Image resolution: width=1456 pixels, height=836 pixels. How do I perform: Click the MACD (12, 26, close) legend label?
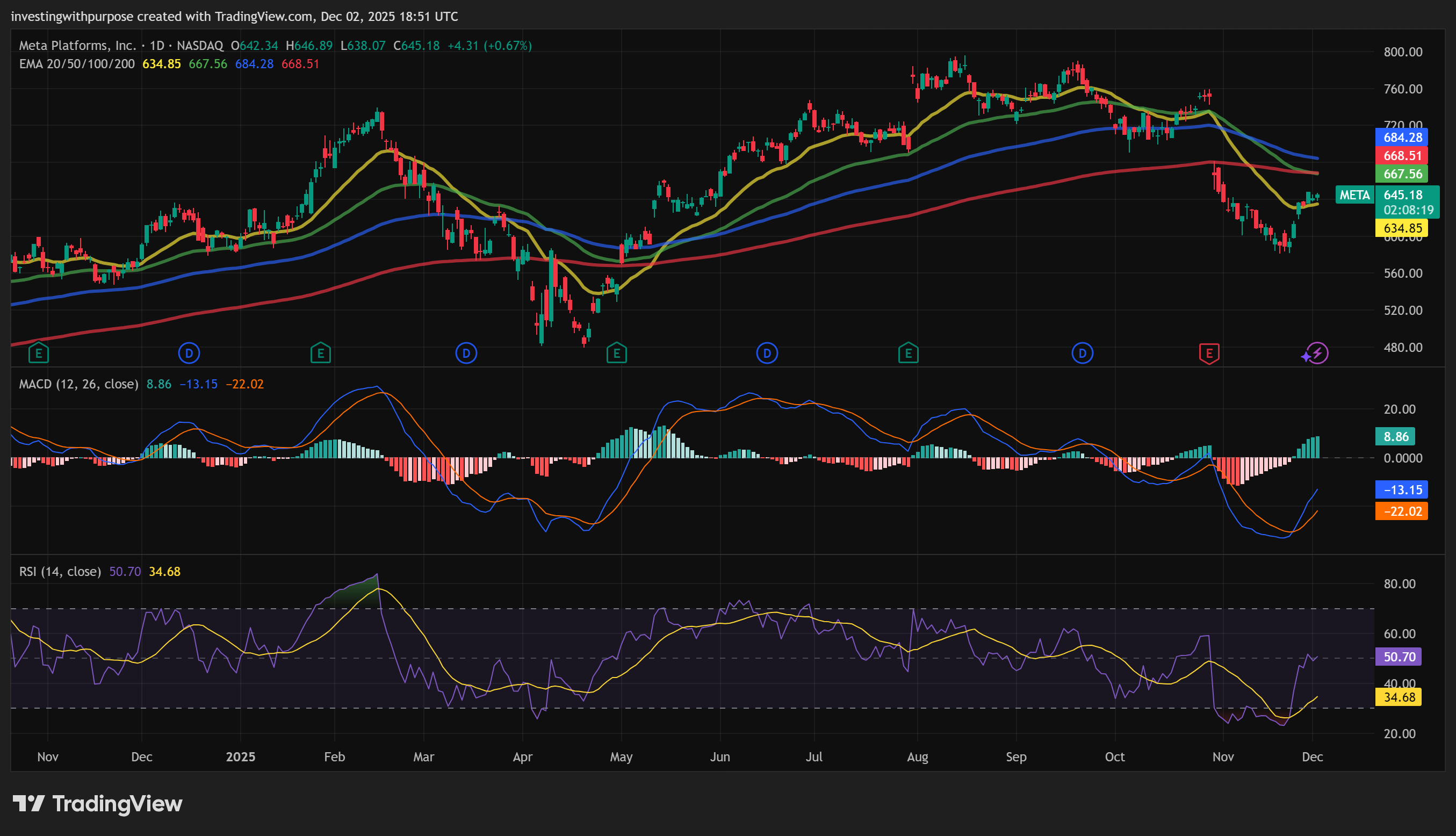(x=78, y=384)
